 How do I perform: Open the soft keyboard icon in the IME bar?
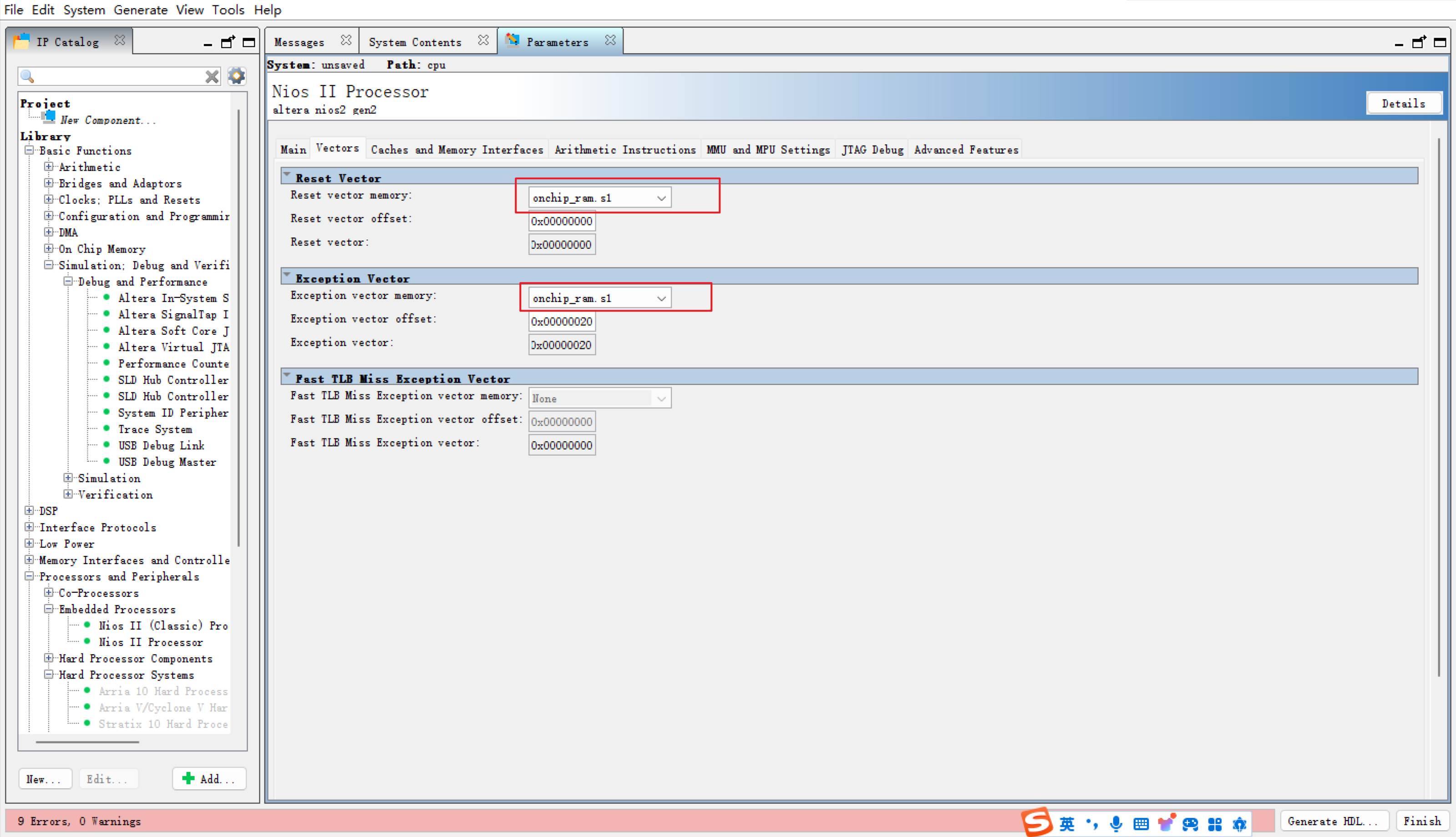[1141, 824]
